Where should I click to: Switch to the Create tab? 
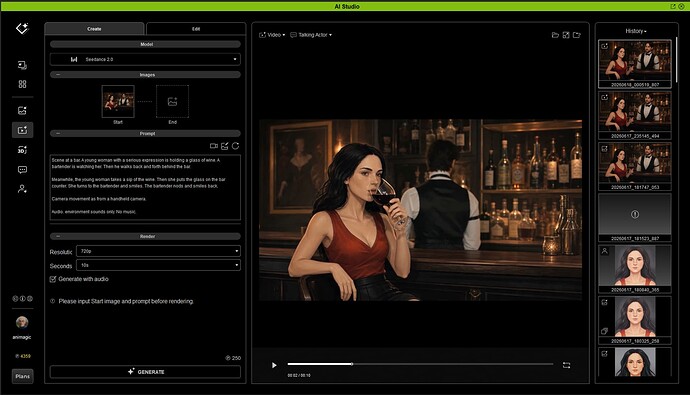pyautogui.click(x=94, y=29)
